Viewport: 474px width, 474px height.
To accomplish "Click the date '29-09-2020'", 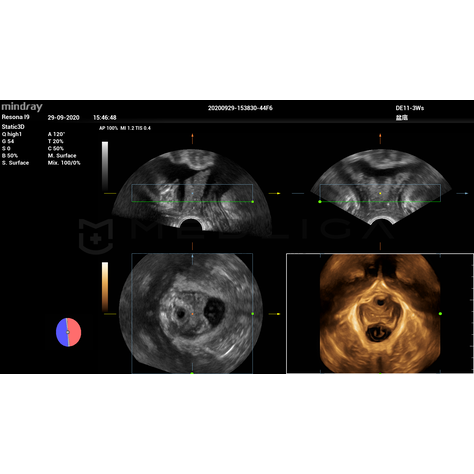I will pyautogui.click(x=63, y=117).
